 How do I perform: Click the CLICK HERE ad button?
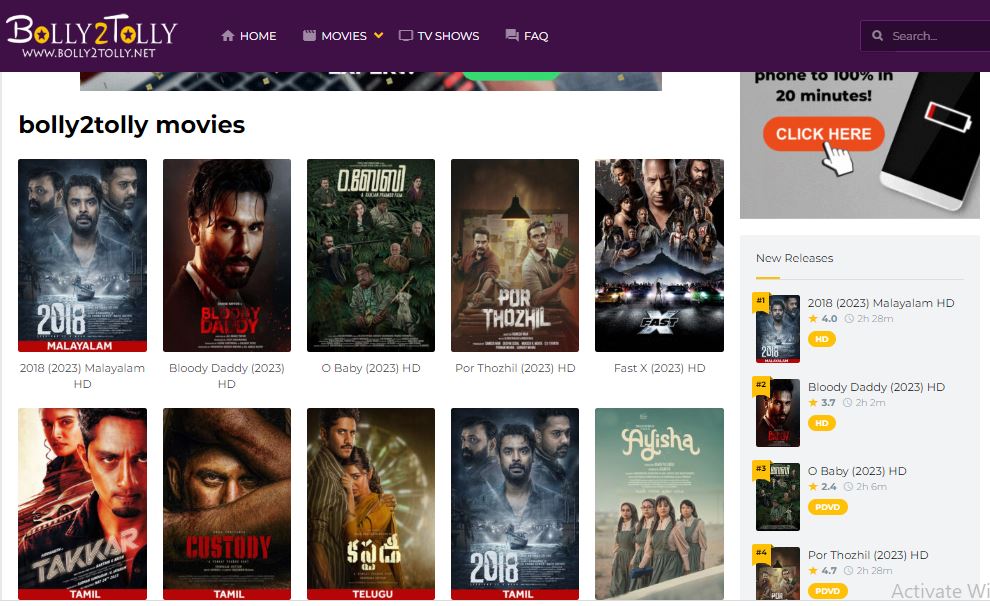tap(823, 134)
